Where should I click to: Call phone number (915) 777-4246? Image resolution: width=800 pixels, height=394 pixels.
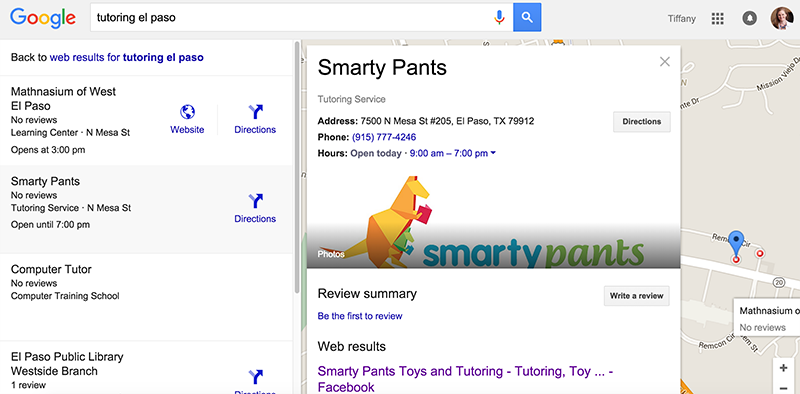(384, 137)
